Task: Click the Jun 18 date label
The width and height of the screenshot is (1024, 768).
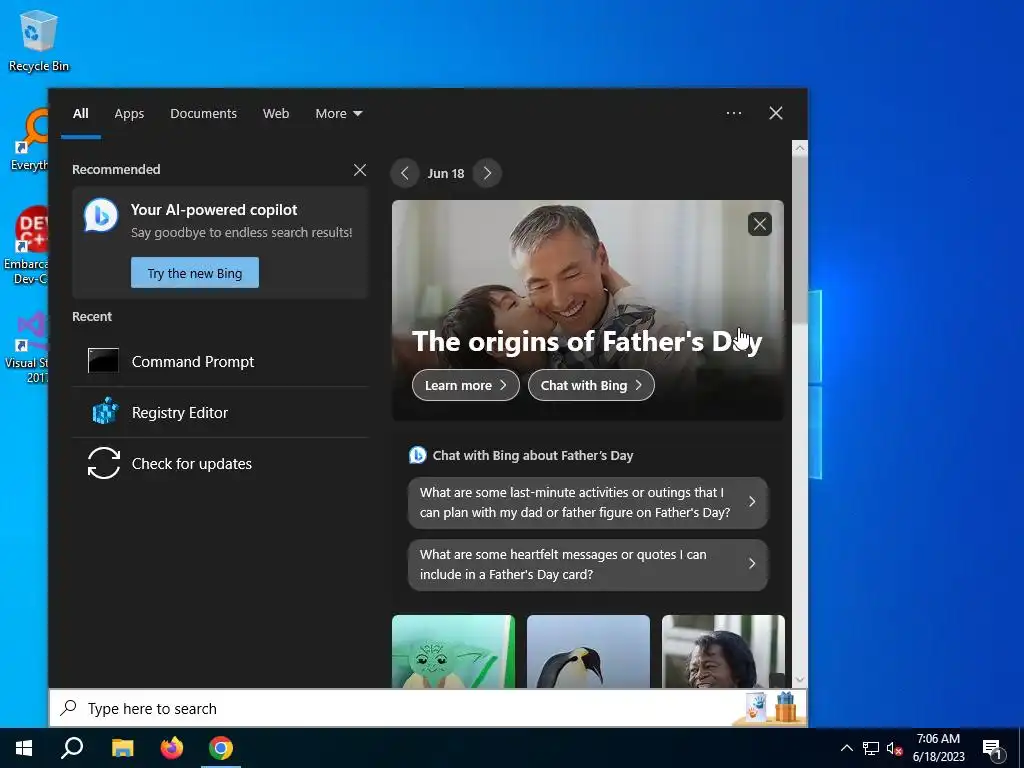Action: pos(446,173)
